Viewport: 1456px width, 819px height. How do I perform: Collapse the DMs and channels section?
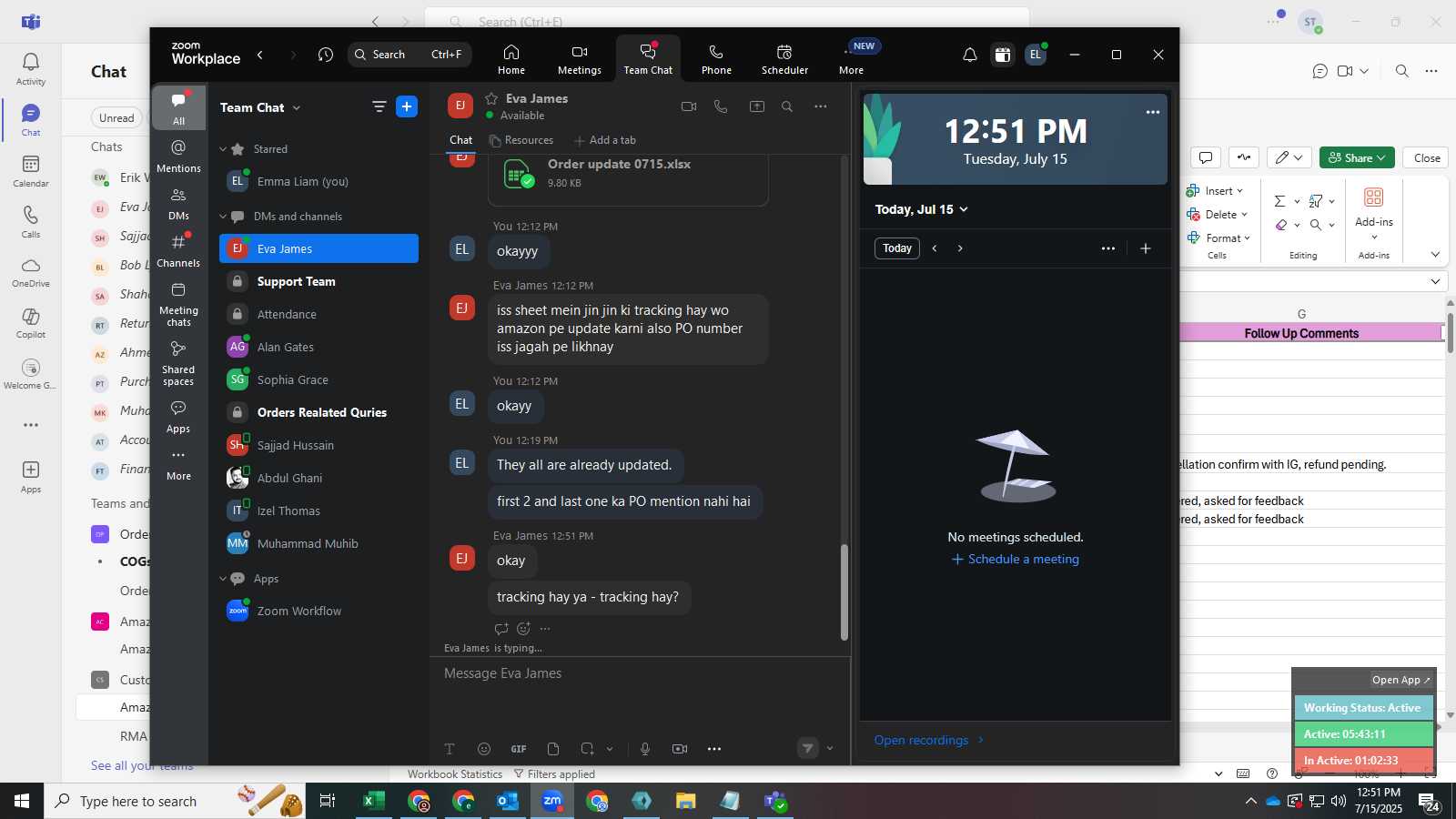[223, 217]
